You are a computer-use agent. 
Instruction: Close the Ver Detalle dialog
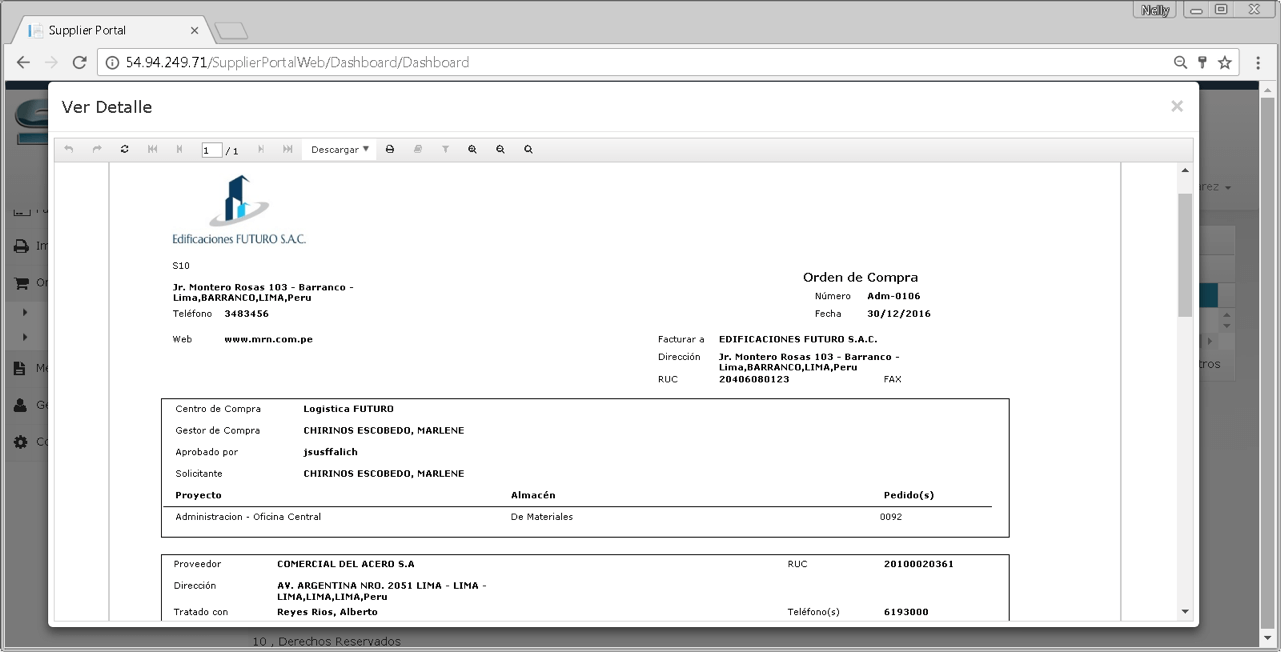(x=1177, y=106)
